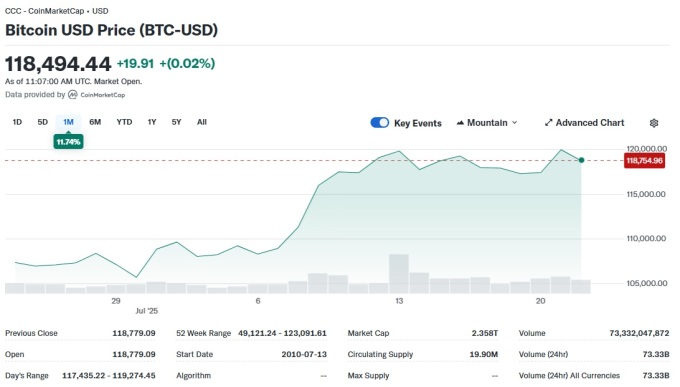Image resolution: width=680 pixels, height=387 pixels.
Task: Click the chevron beside Mountain
Action: coord(514,123)
